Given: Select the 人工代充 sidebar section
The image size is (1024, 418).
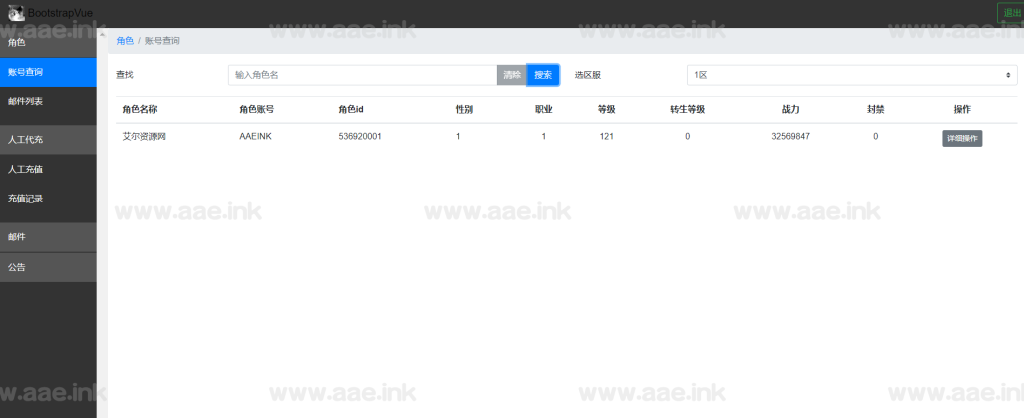Looking at the screenshot, I should coord(48,139).
